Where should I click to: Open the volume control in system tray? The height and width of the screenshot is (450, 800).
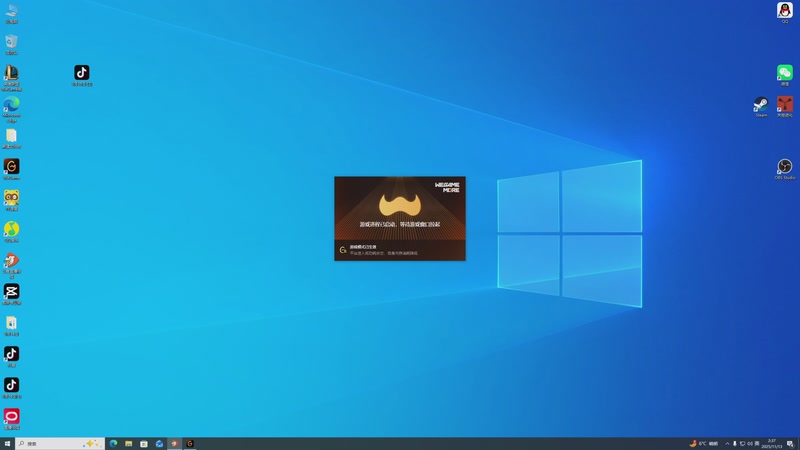pos(750,444)
